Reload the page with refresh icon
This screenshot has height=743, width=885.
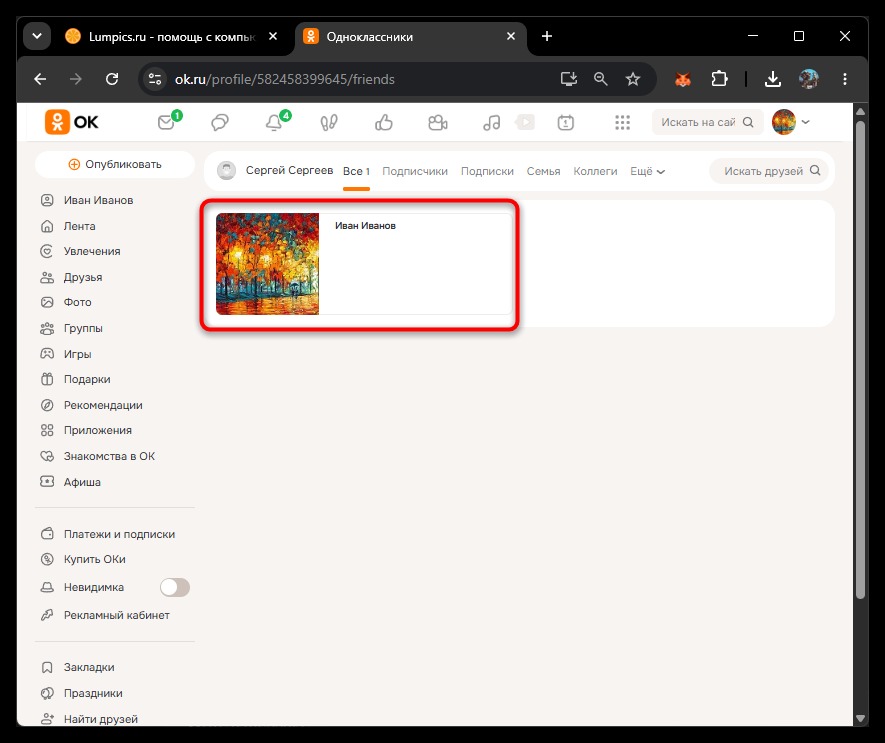(112, 79)
